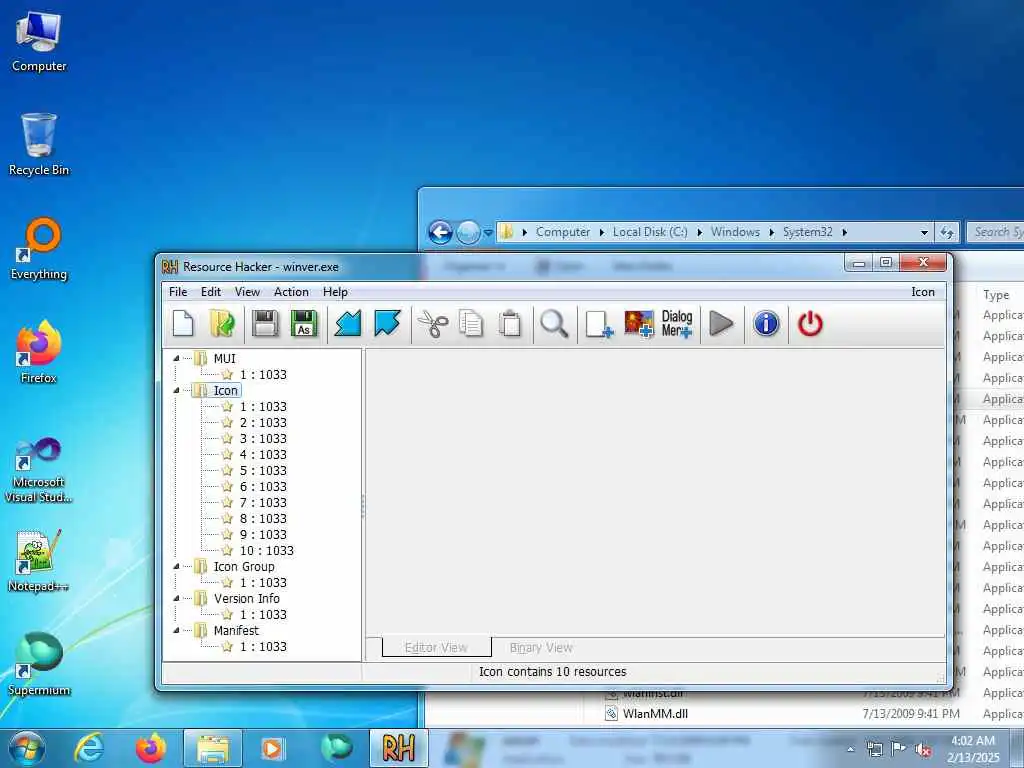Open Explorer address bar history dropdown
The width and height of the screenshot is (1024, 768).
(x=924, y=232)
